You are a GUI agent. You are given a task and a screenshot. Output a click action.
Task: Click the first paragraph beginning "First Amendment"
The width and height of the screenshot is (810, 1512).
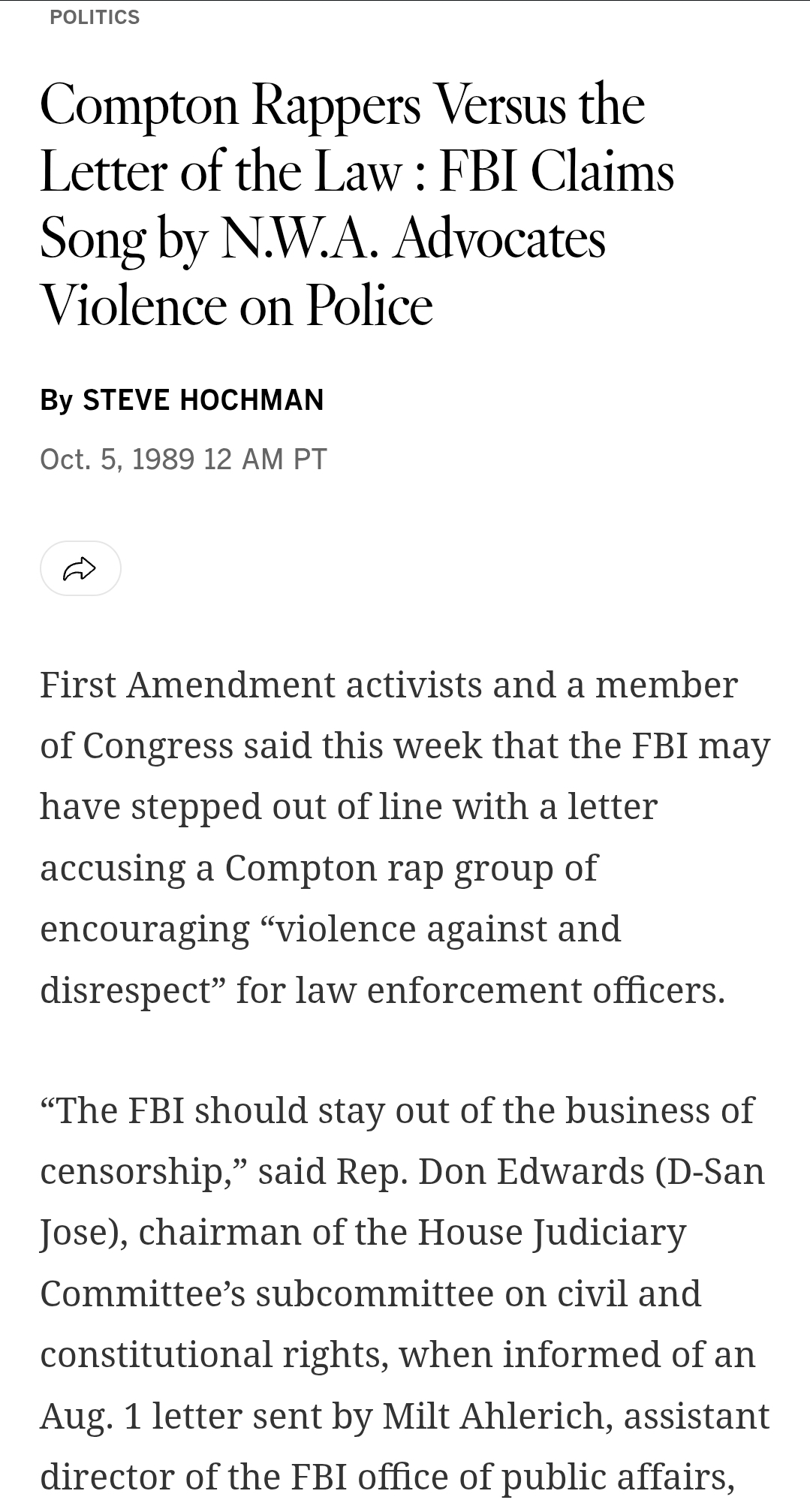(x=405, y=837)
